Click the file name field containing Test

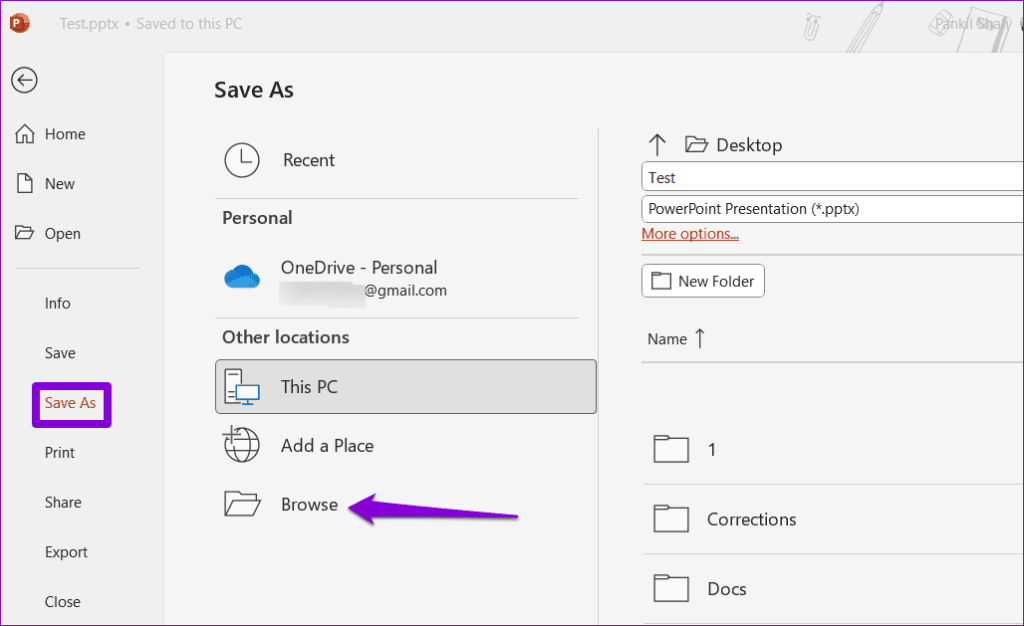coord(832,177)
